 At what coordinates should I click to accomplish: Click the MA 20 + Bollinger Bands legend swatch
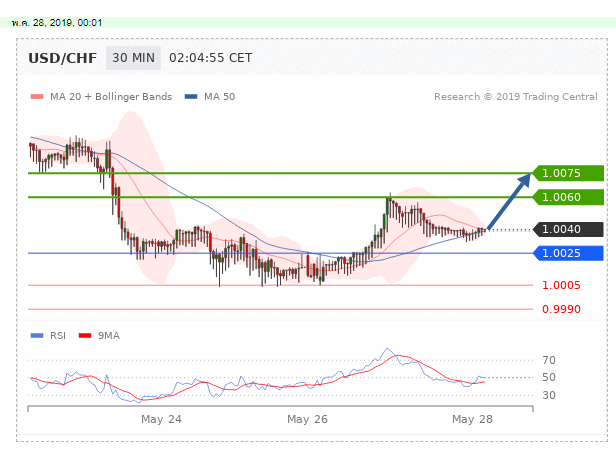tap(37, 97)
